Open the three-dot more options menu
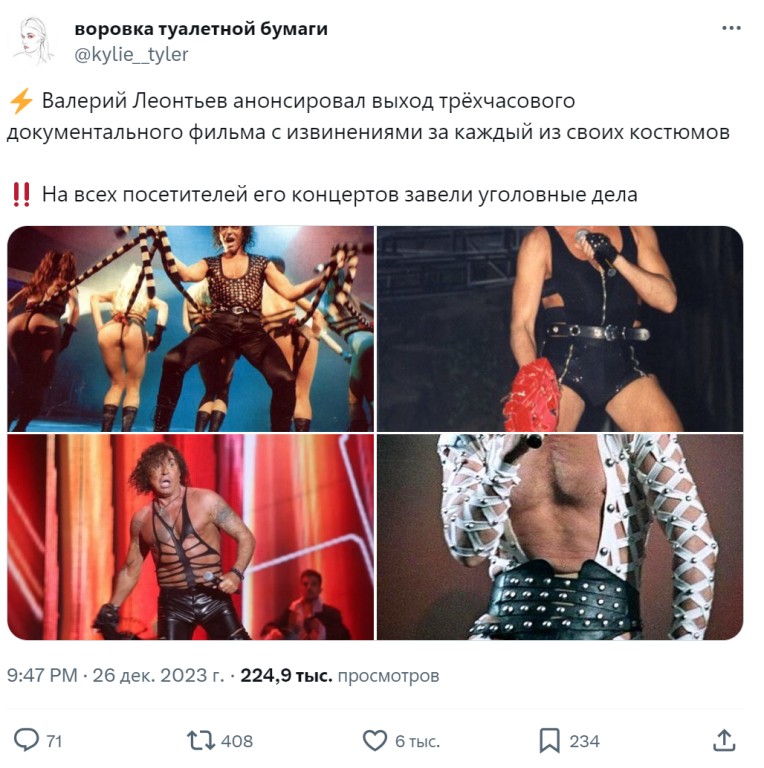 pos(731,28)
